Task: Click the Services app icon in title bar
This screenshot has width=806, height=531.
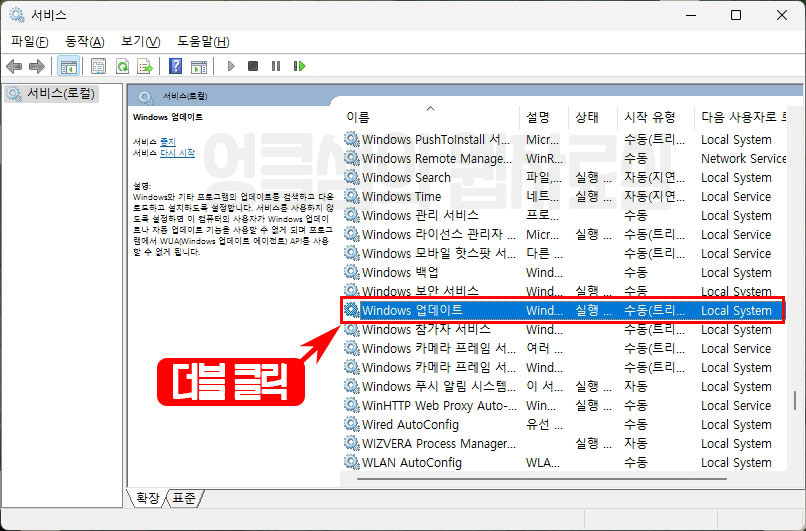Action: coord(16,15)
